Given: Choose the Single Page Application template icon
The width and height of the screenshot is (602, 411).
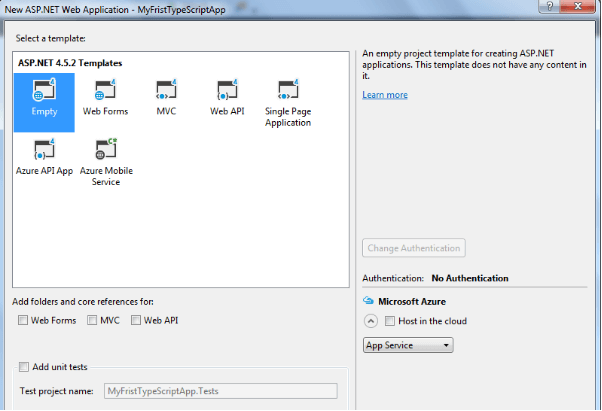Looking at the screenshot, I should (x=288, y=90).
